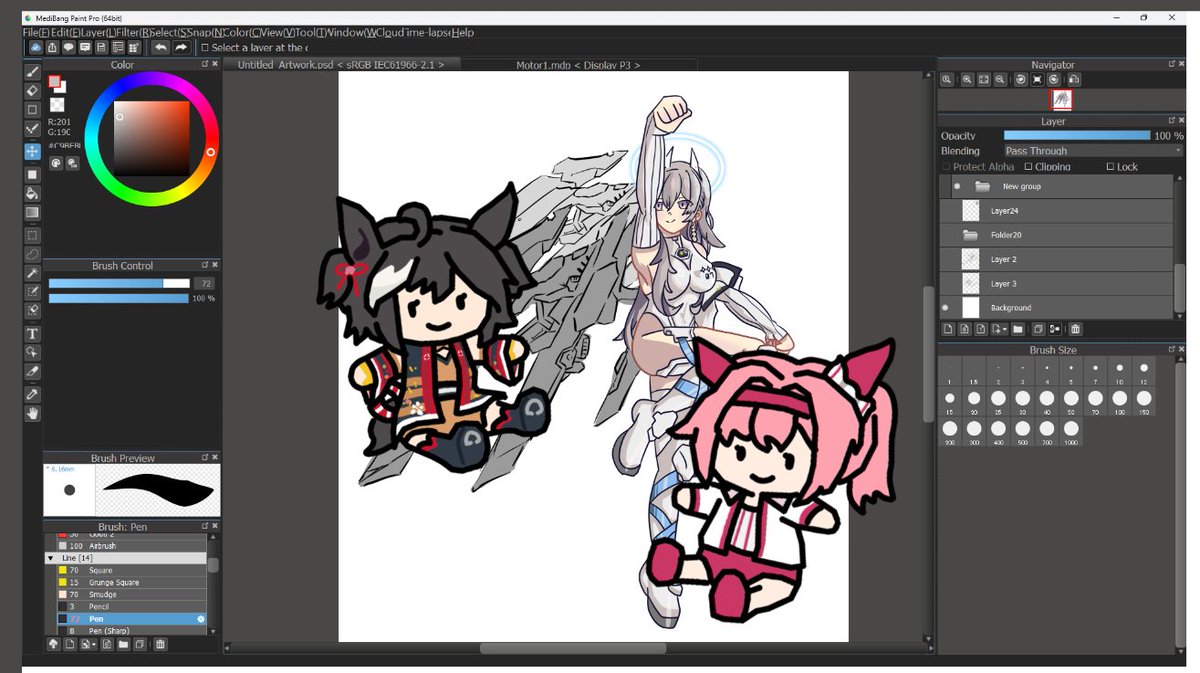Toggle visibility of Layer24

click(x=945, y=211)
